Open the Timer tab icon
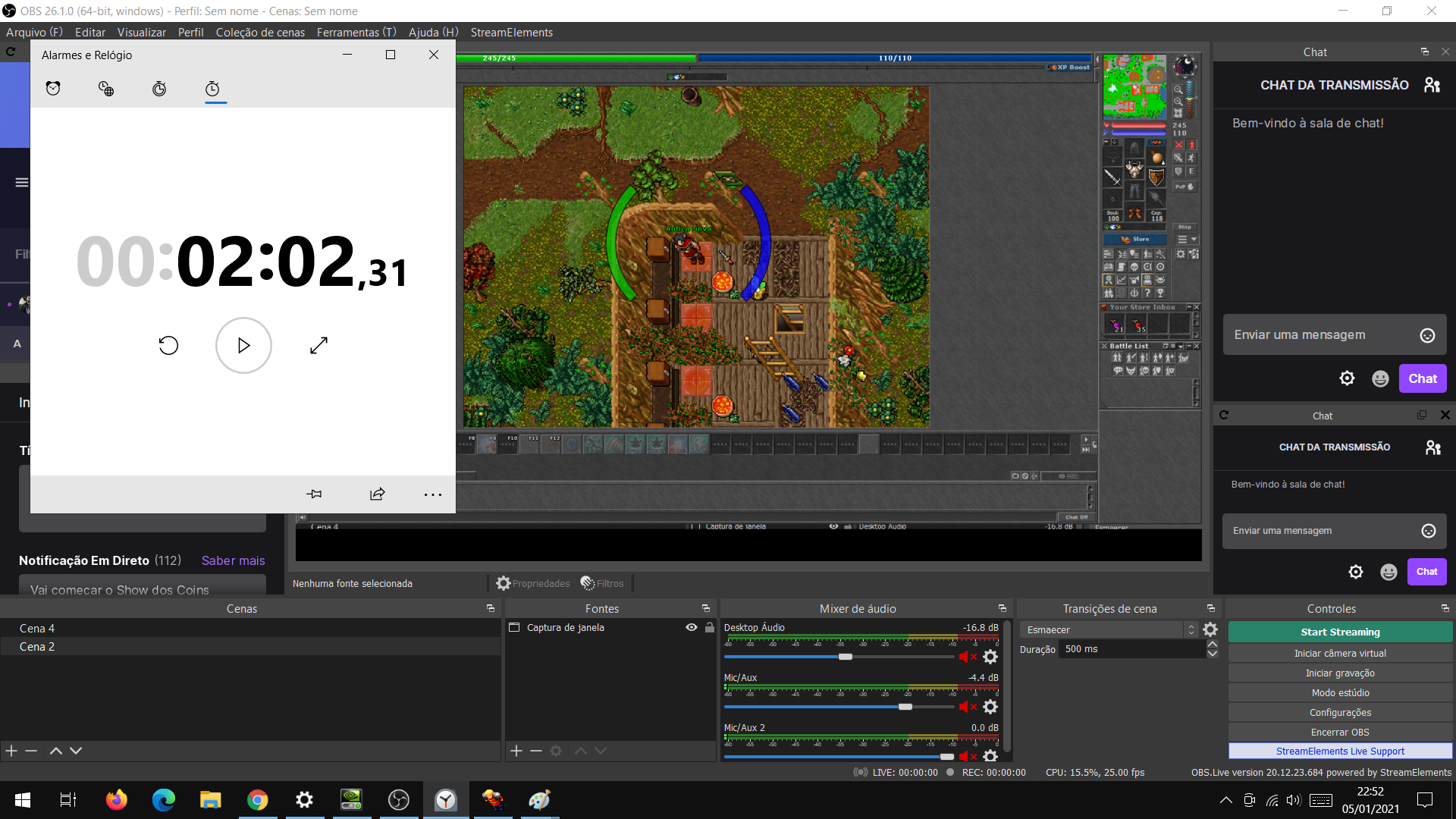The image size is (1456, 819). coord(159,89)
